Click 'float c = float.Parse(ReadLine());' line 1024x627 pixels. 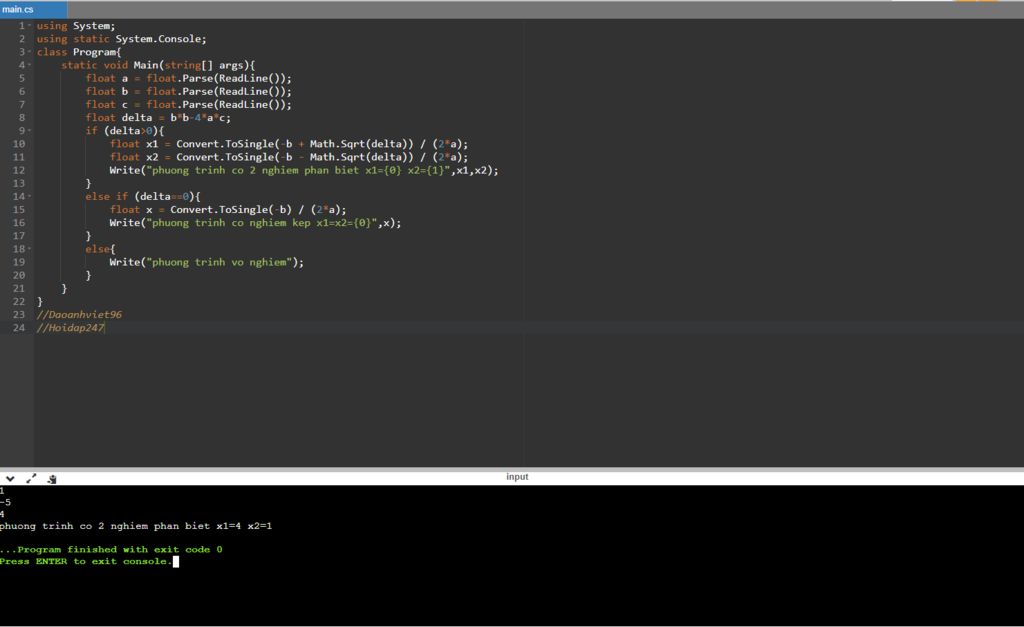click(x=189, y=104)
